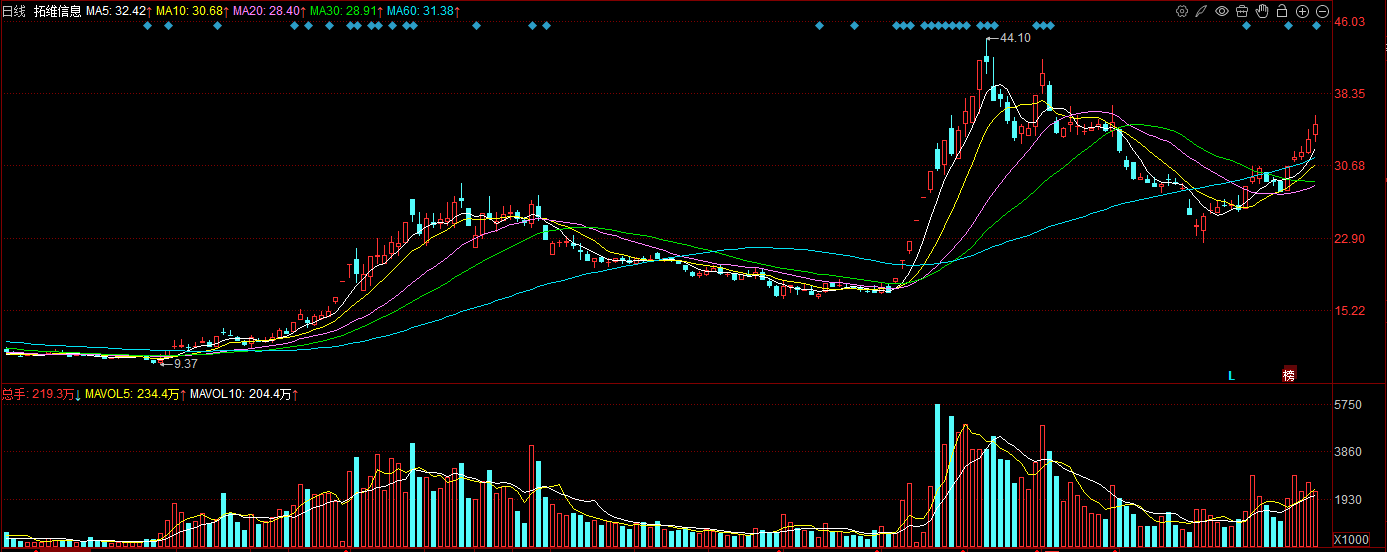This screenshot has height=552, width=1387.
Task: Click the rightmost blue diamond event marker
Action: point(1317,25)
